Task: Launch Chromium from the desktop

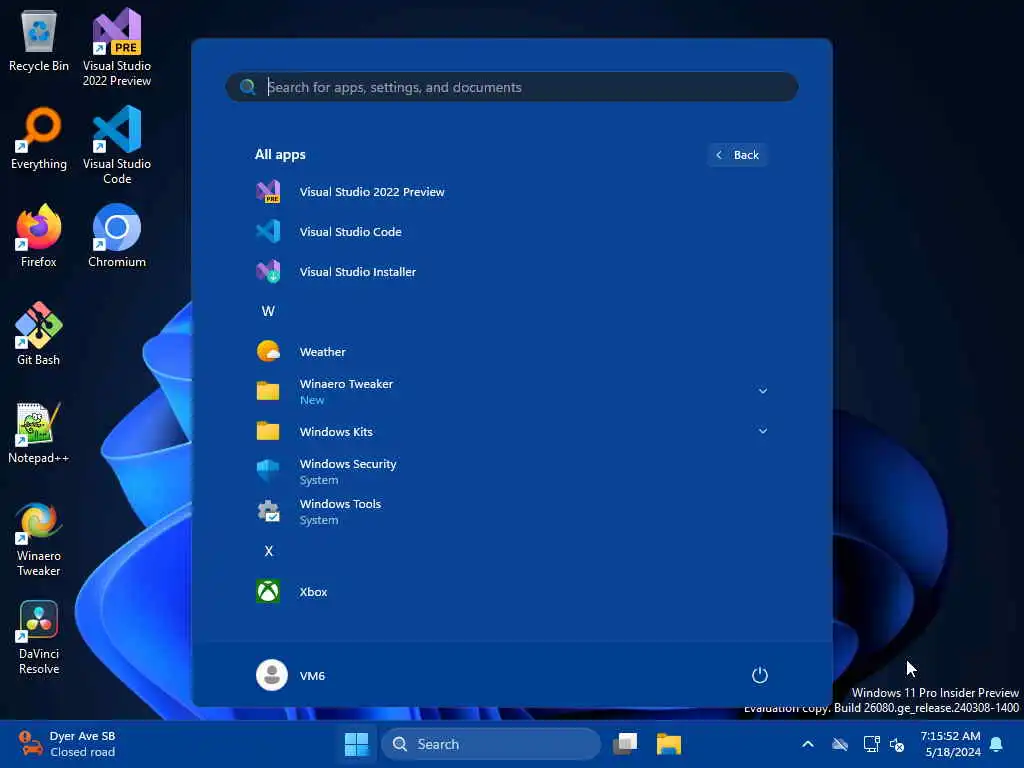Action: tap(117, 236)
